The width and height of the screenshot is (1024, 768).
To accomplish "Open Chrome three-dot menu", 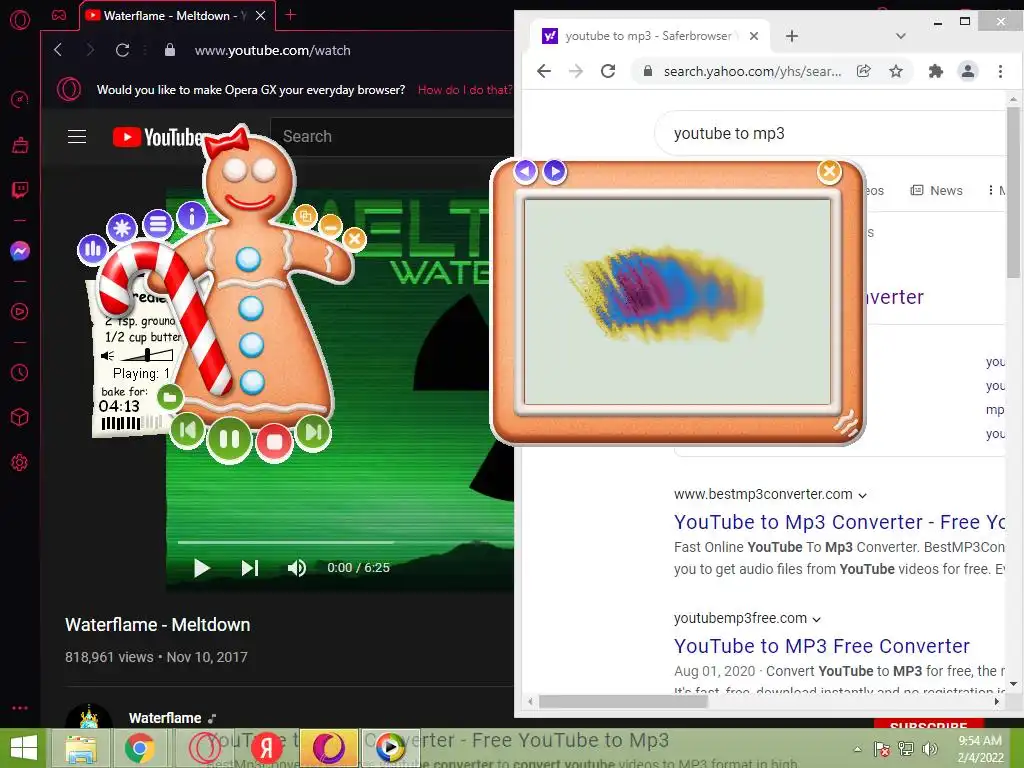I will [x=1000, y=71].
